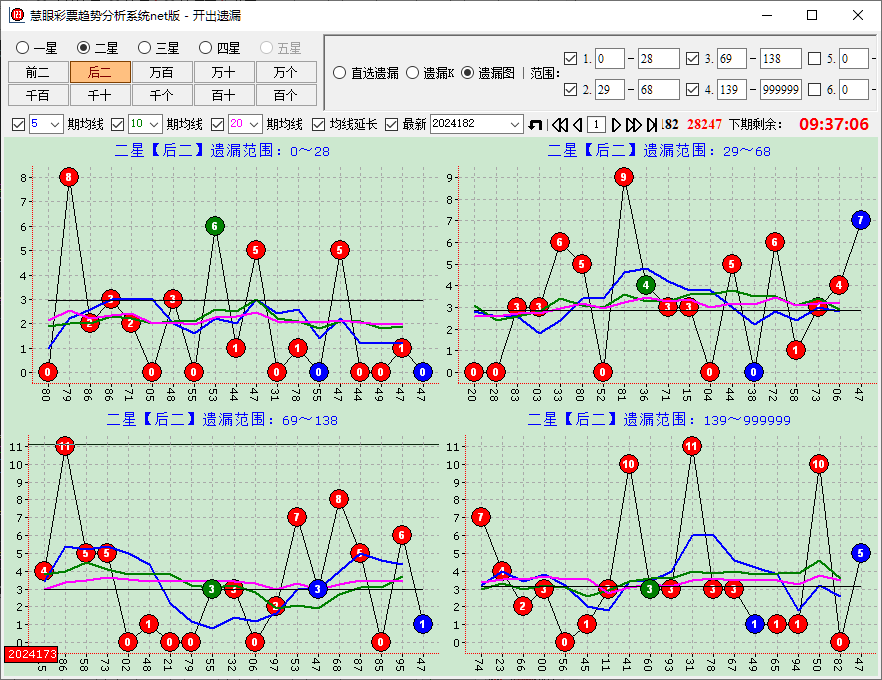
Task: Select the 遗漏K radio option
Action: pos(412,73)
